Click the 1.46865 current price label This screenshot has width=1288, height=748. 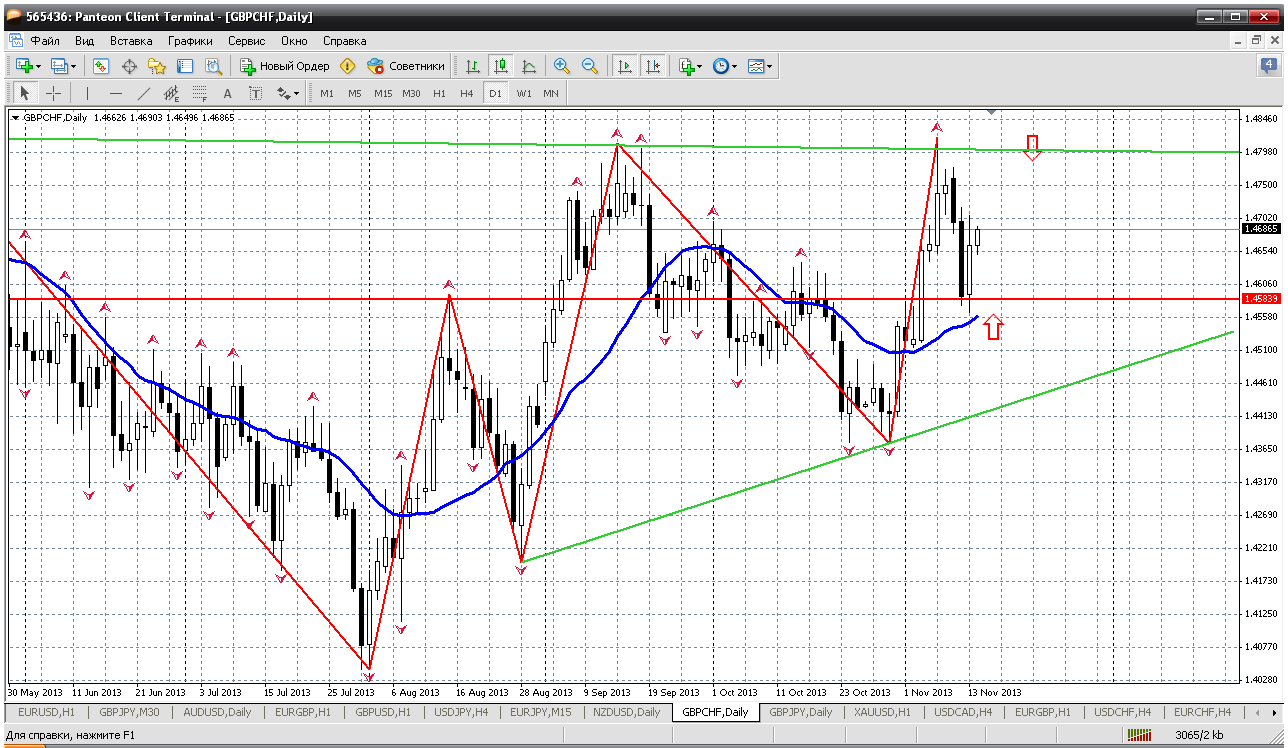coord(1260,229)
